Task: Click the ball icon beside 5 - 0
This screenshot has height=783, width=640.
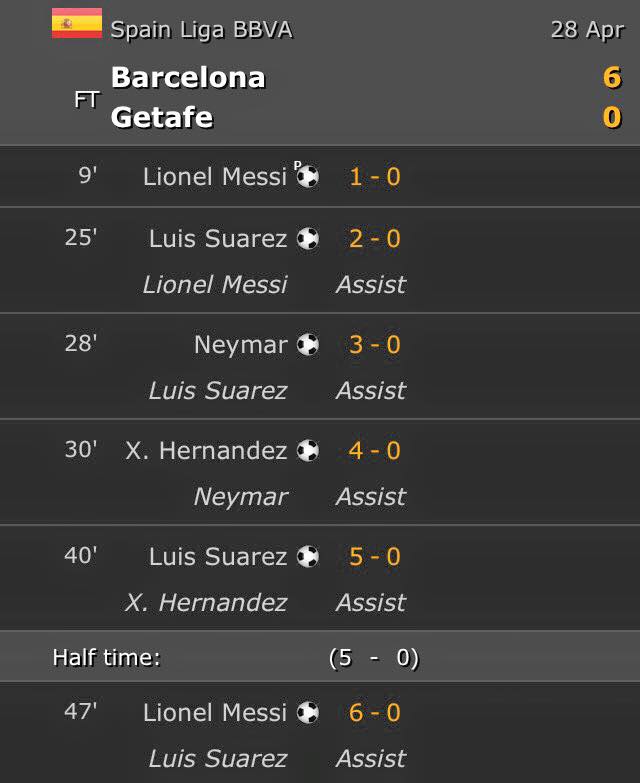Action: pyautogui.click(x=308, y=557)
